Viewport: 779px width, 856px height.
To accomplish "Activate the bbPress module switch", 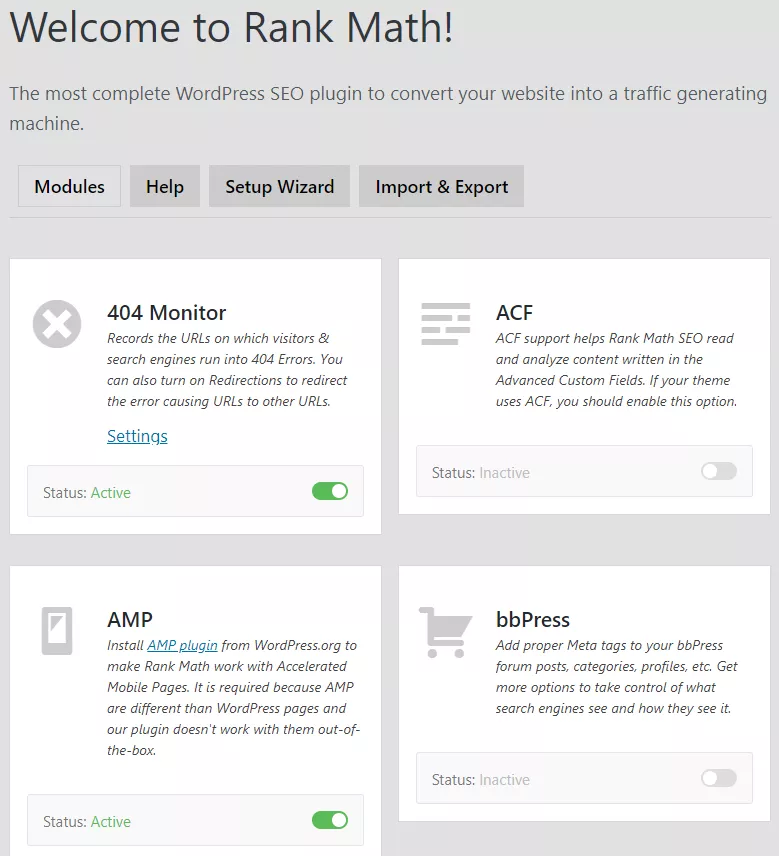I will (x=719, y=778).
